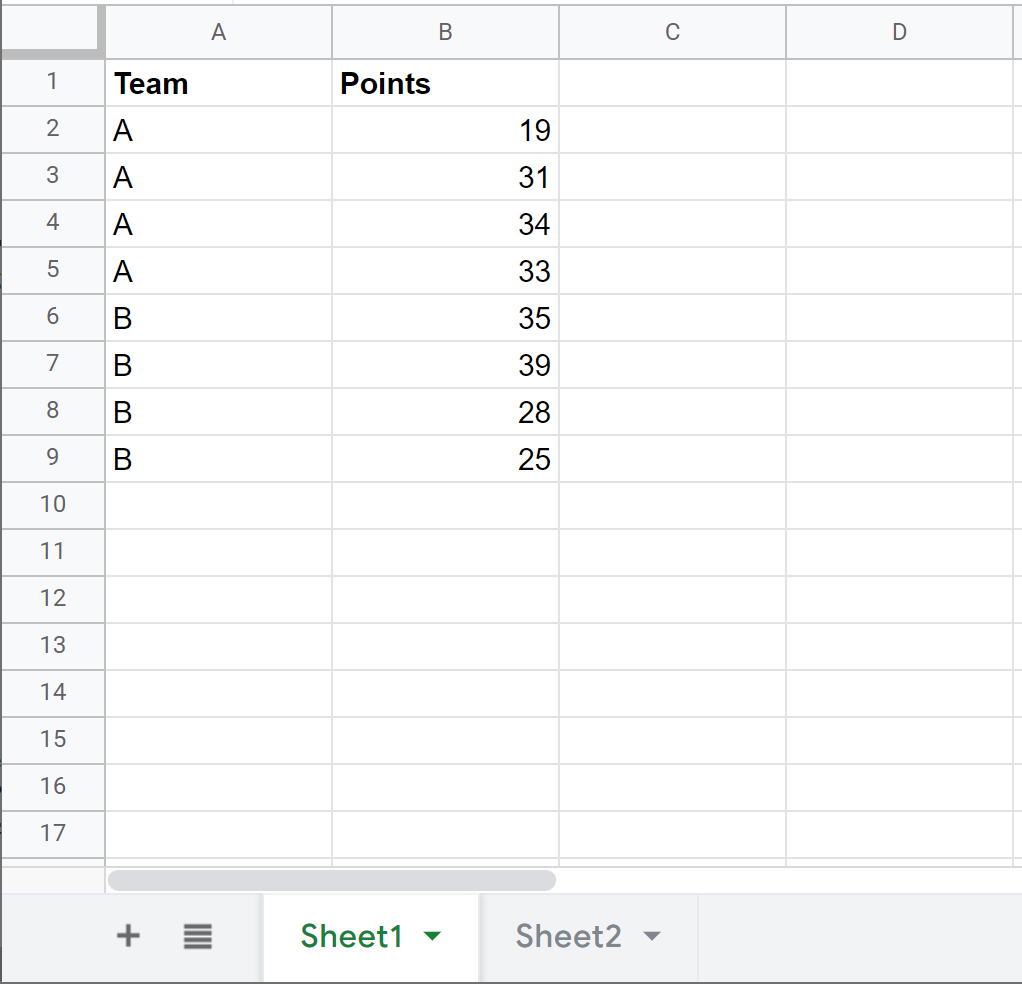Open the all sheets list icon
The width and height of the screenshot is (1022, 984).
tap(198, 936)
